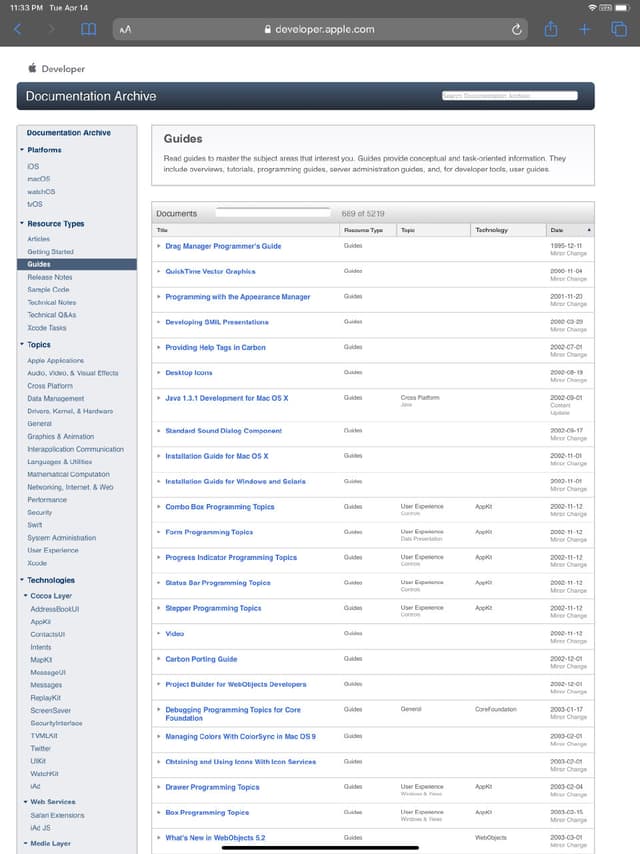
Task: Collapse the Resource Types section
Action: [x=21, y=224]
